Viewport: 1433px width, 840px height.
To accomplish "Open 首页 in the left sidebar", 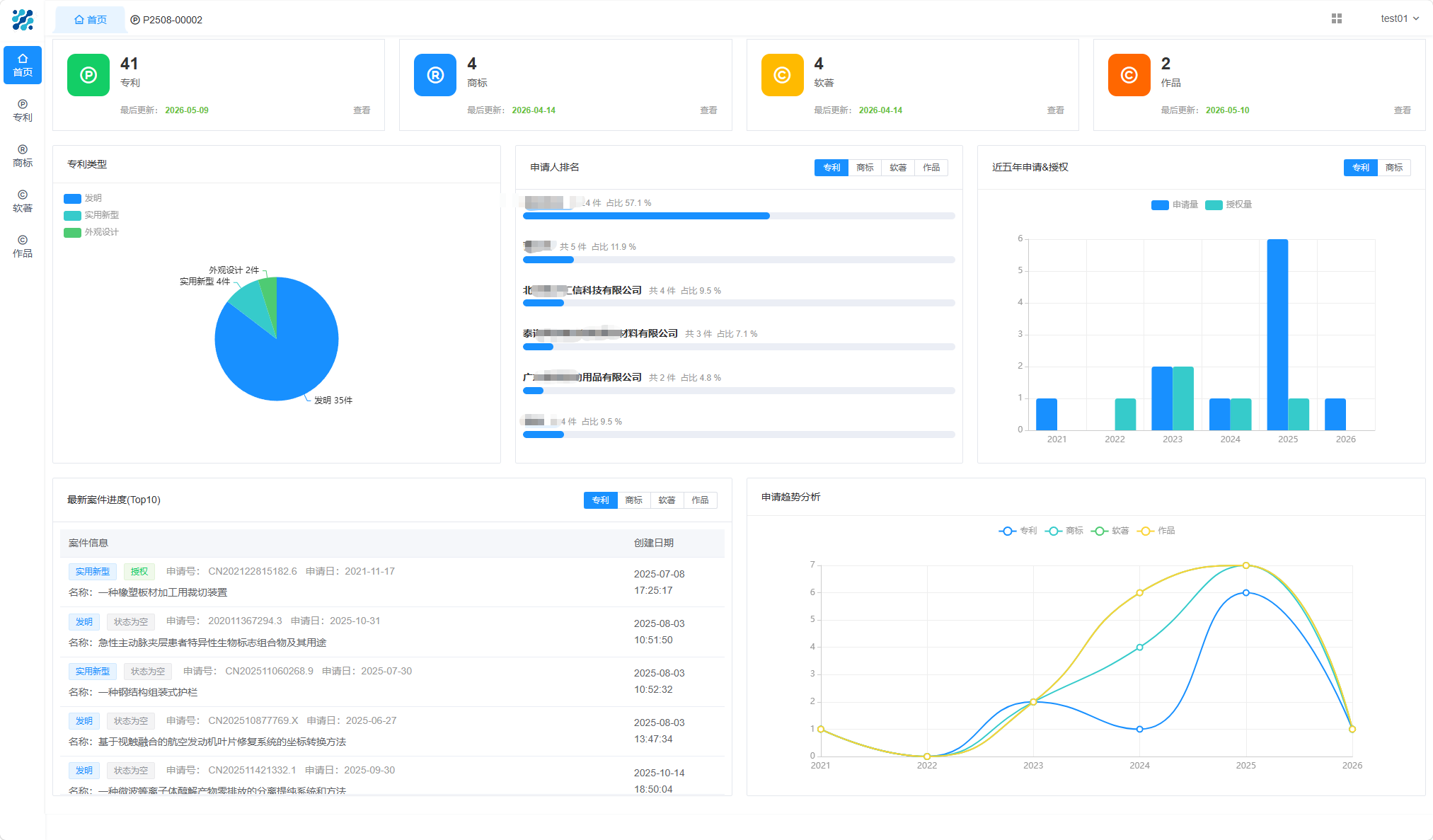I will click(23, 65).
